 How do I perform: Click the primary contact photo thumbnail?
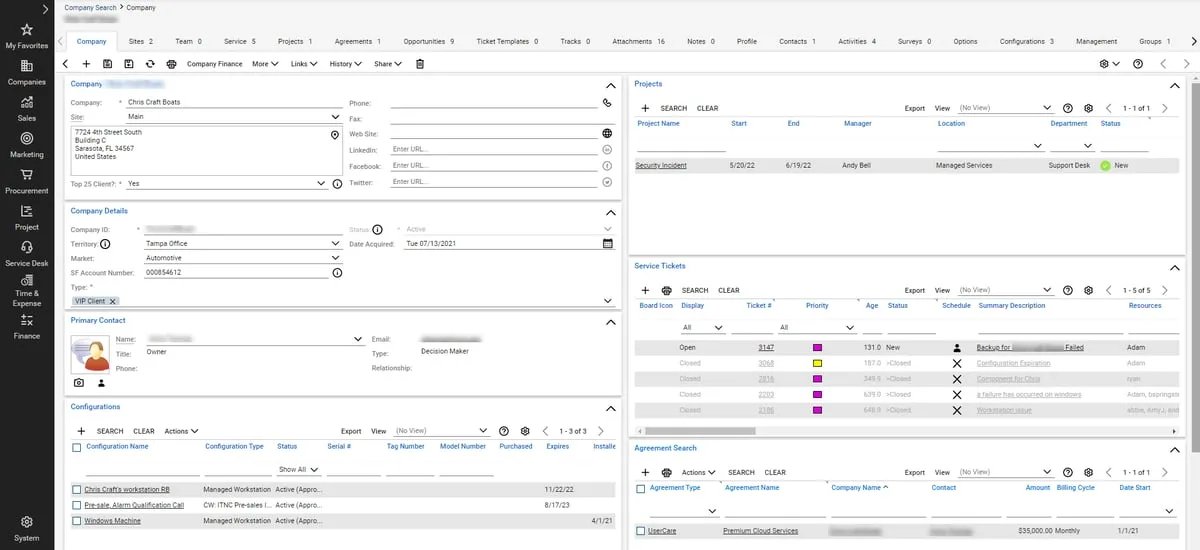pyautogui.click(x=90, y=355)
